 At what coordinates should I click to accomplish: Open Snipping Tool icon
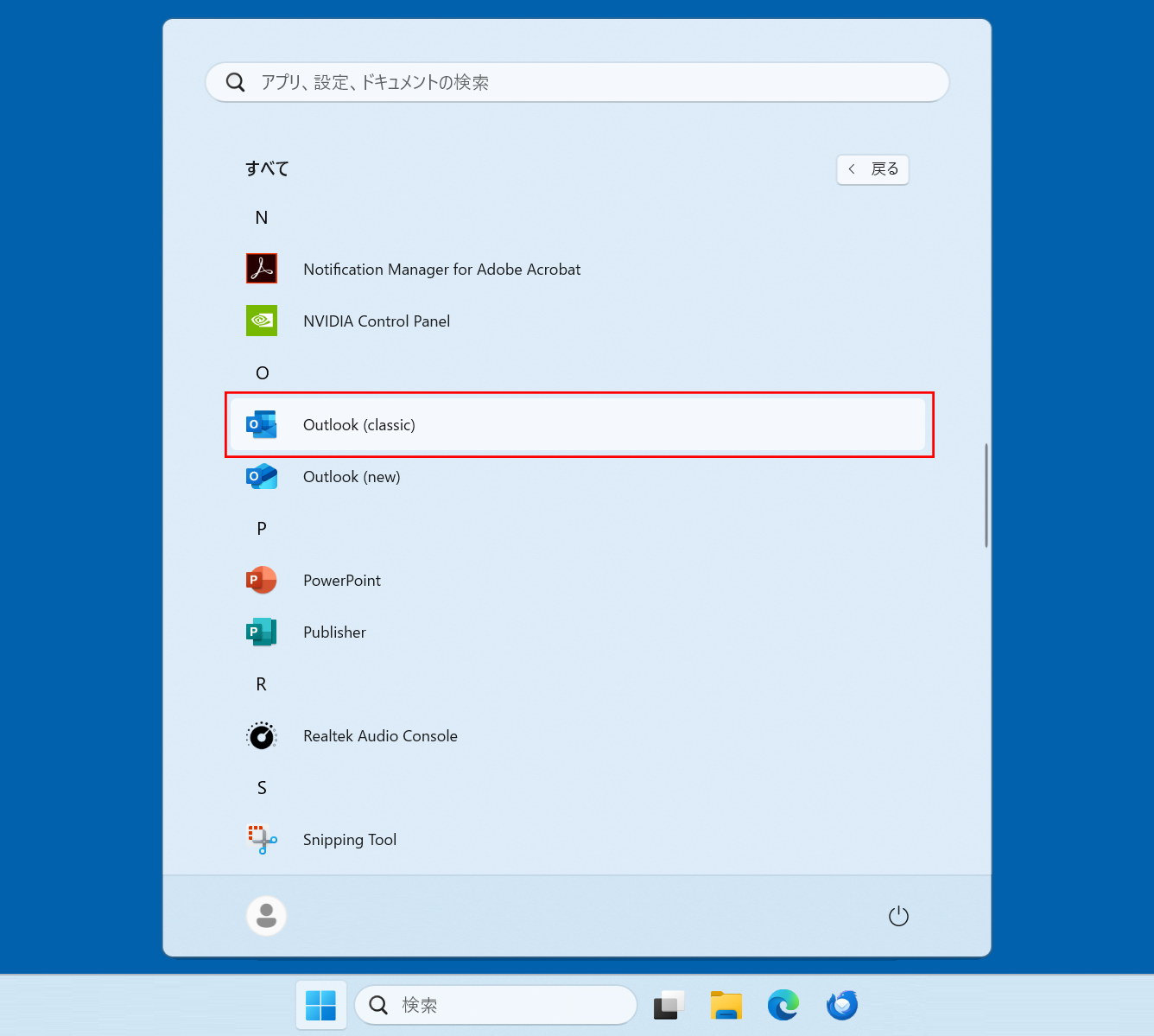pyautogui.click(x=262, y=839)
